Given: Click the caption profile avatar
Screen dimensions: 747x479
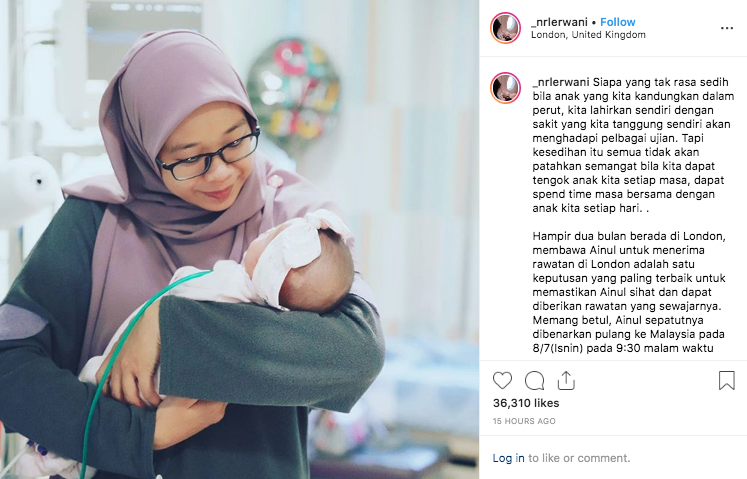Looking at the screenshot, I should [x=505, y=88].
